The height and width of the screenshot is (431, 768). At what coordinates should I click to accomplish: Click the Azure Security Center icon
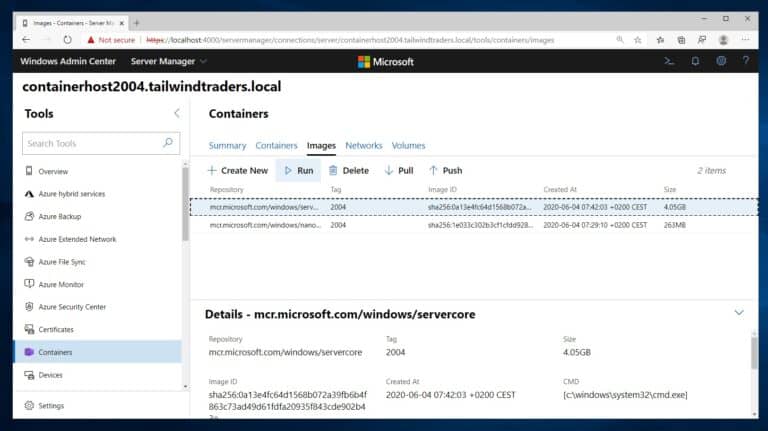[x=29, y=307]
